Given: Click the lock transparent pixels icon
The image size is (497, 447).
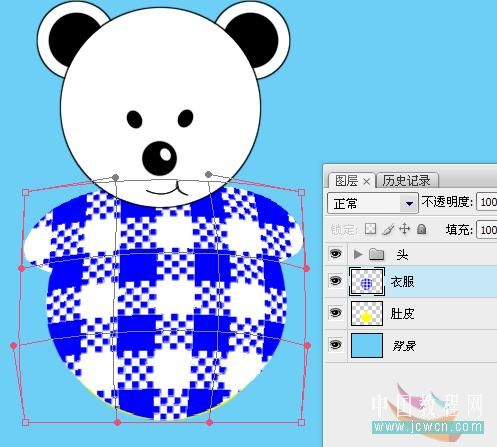Looking at the screenshot, I should point(371,229).
